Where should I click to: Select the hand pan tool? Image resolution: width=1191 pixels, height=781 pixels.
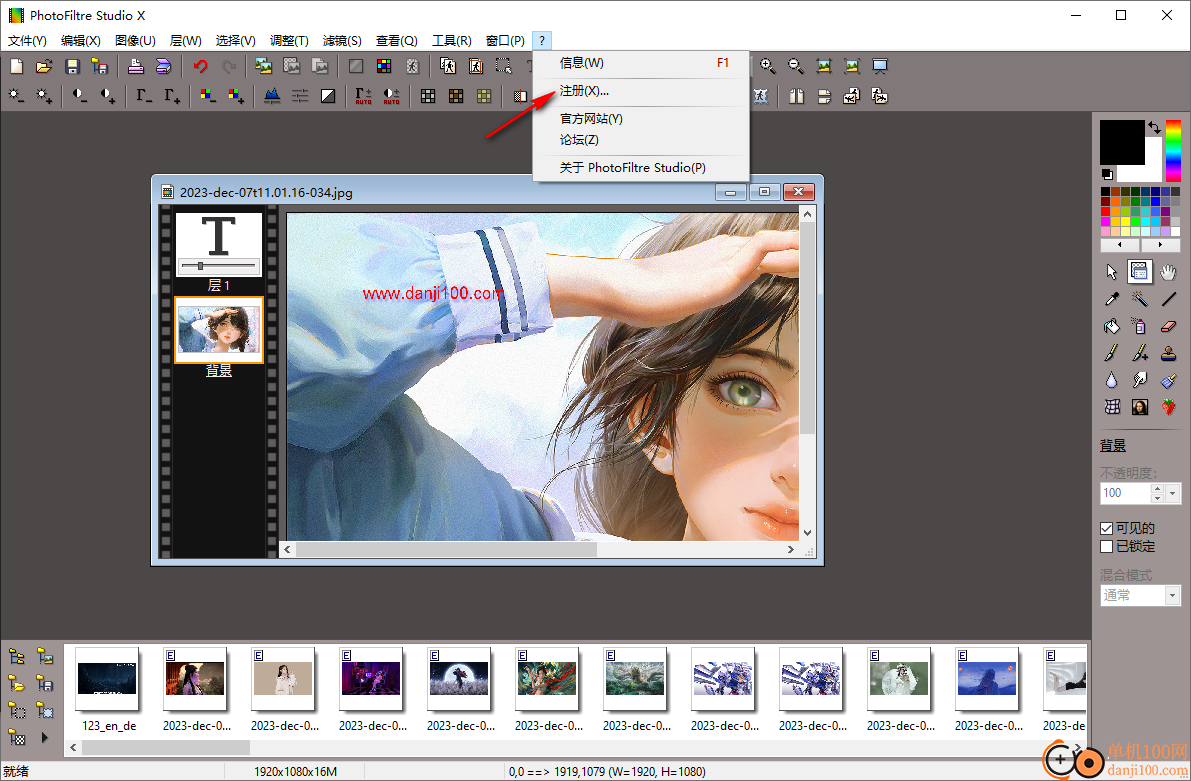(x=1168, y=272)
